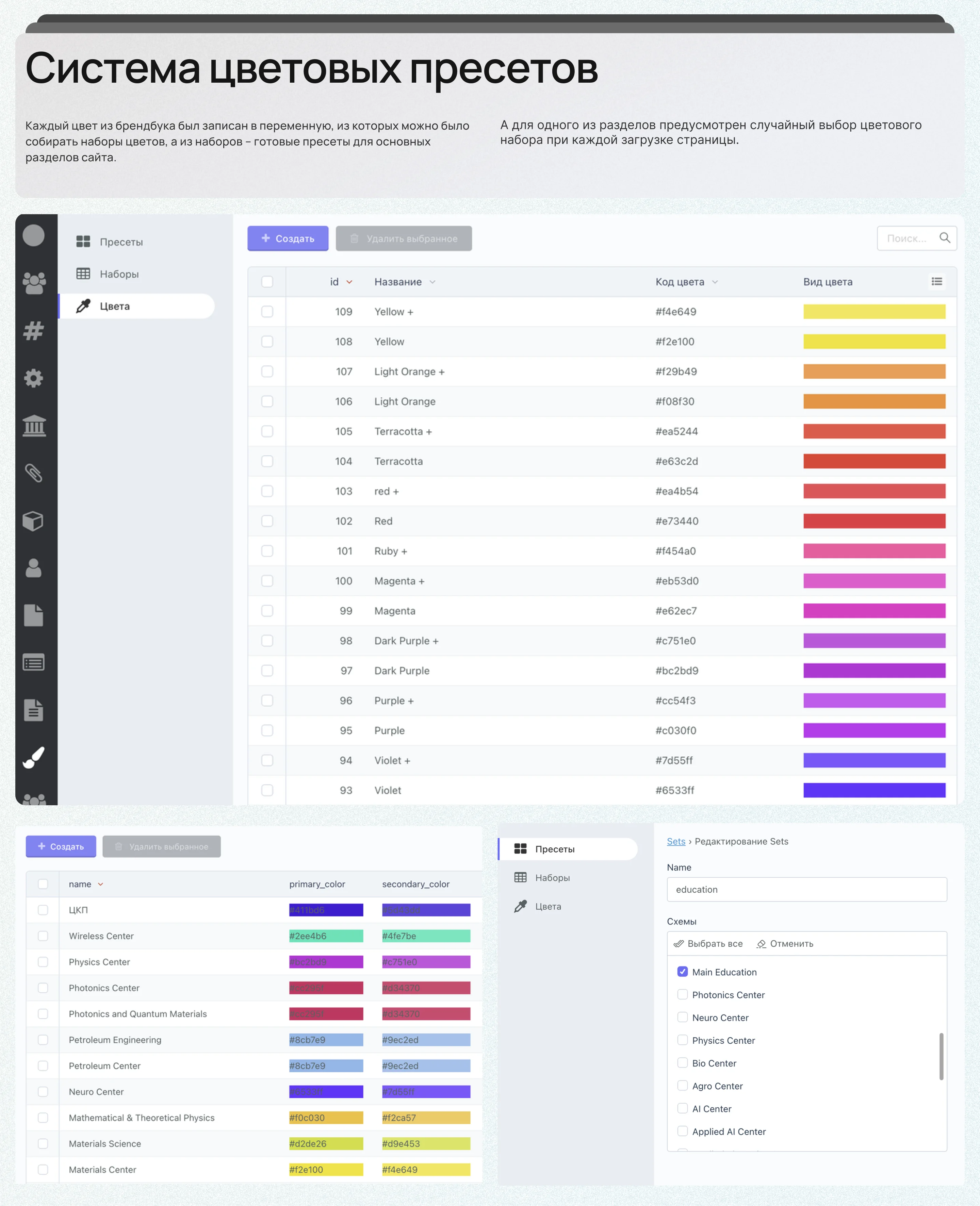Click the bank building icon in sidebar
Image resolution: width=980 pixels, height=1206 pixels.
pos(34,426)
